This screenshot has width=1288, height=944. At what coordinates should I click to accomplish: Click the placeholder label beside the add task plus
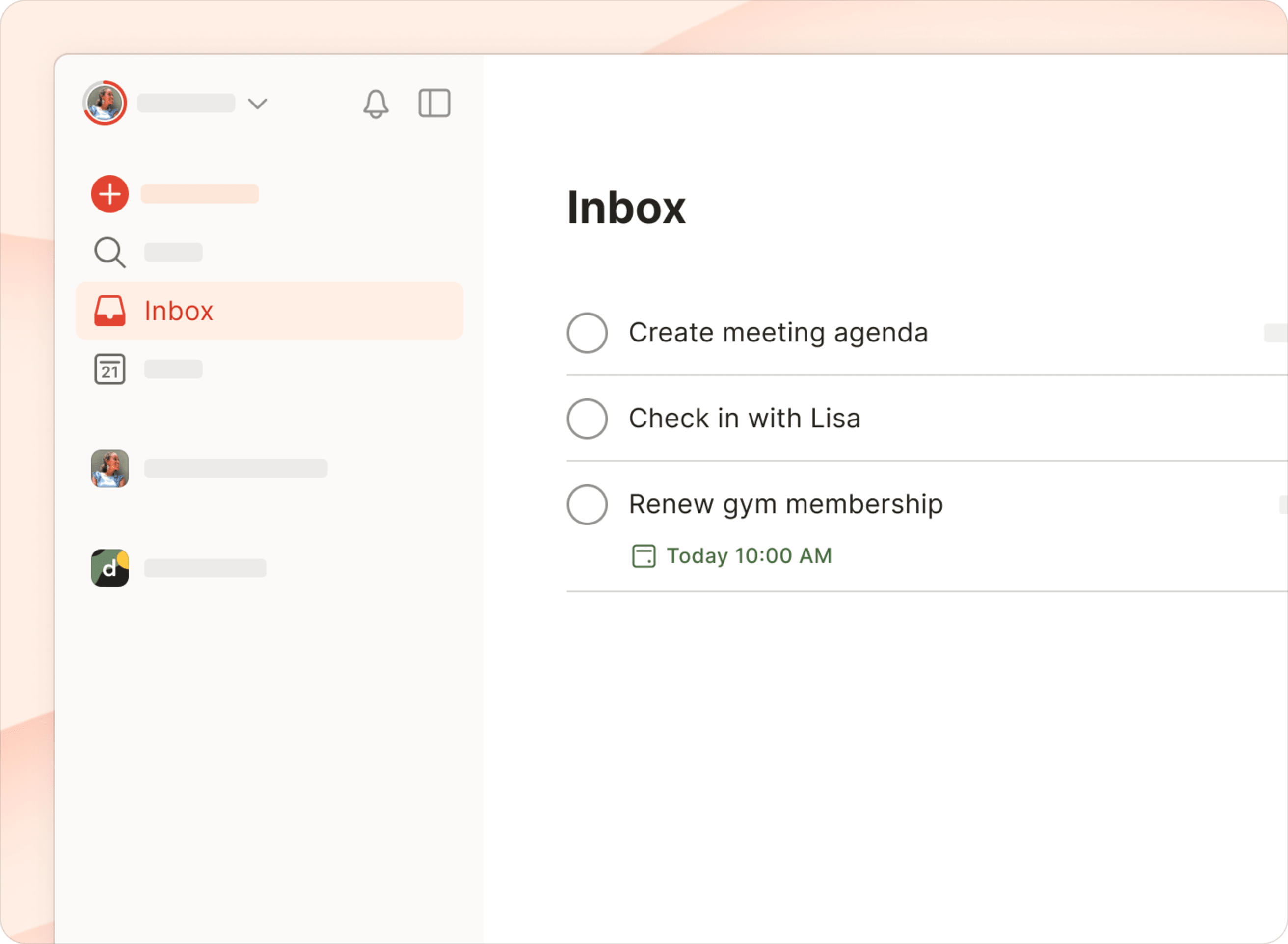200,194
